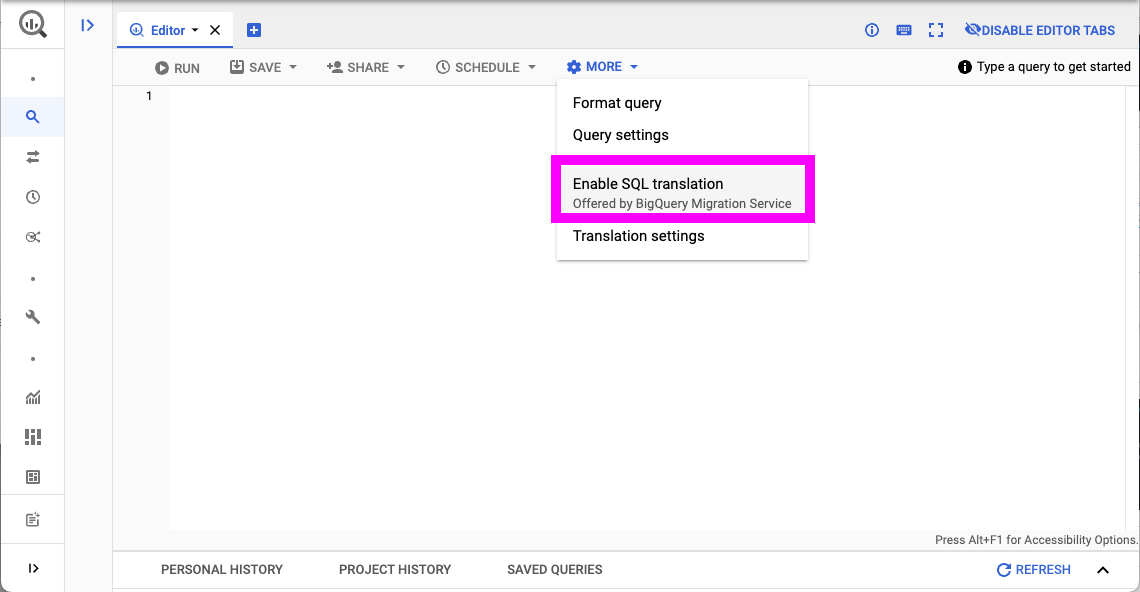The width and height of the screenshot is (1140, 592).
Task: Switch to the PROJECT HISTORY tab
Action: tap(395, 569)
